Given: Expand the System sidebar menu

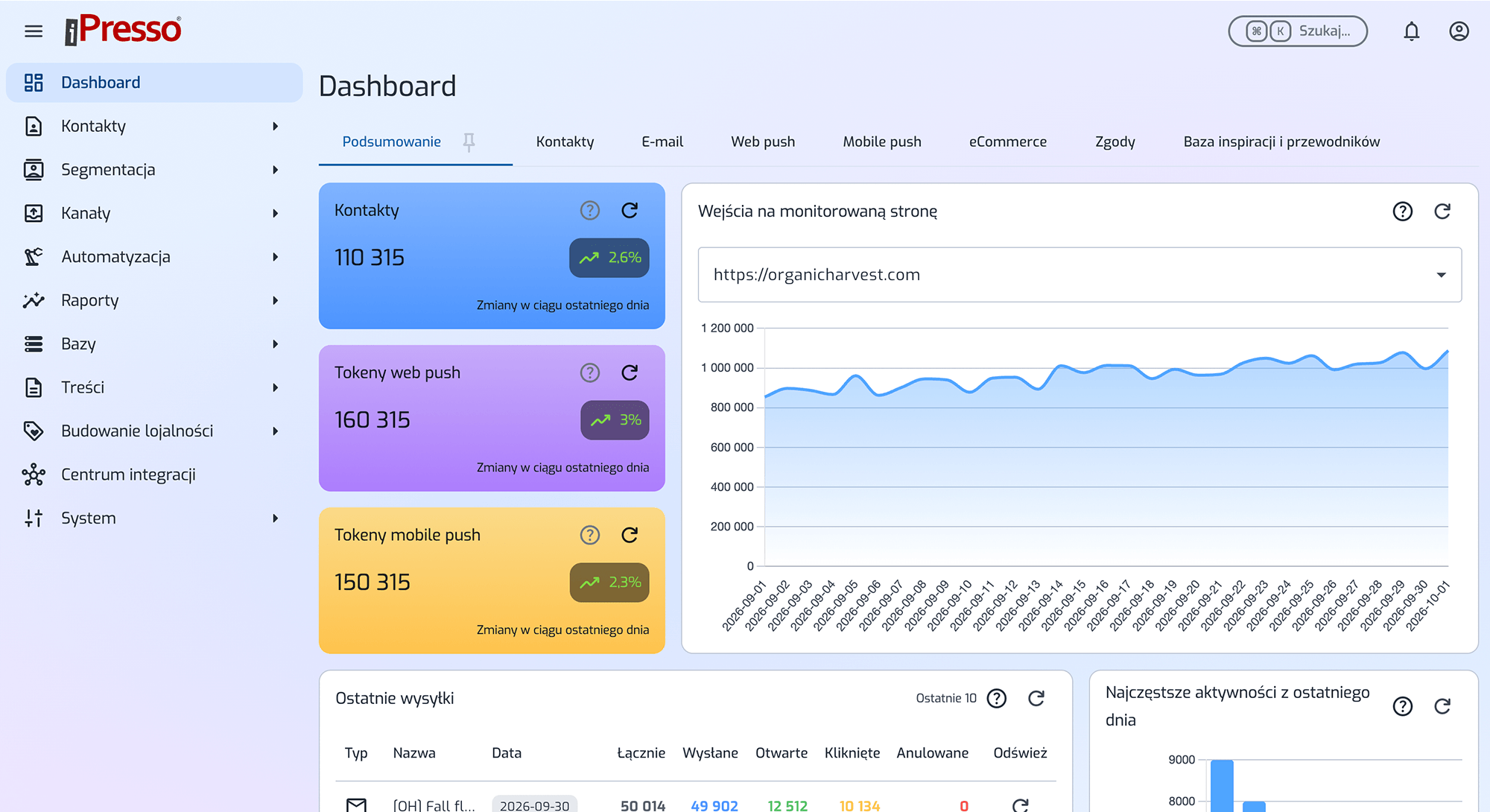Looking at the screenshot, I should coord(275,518).
